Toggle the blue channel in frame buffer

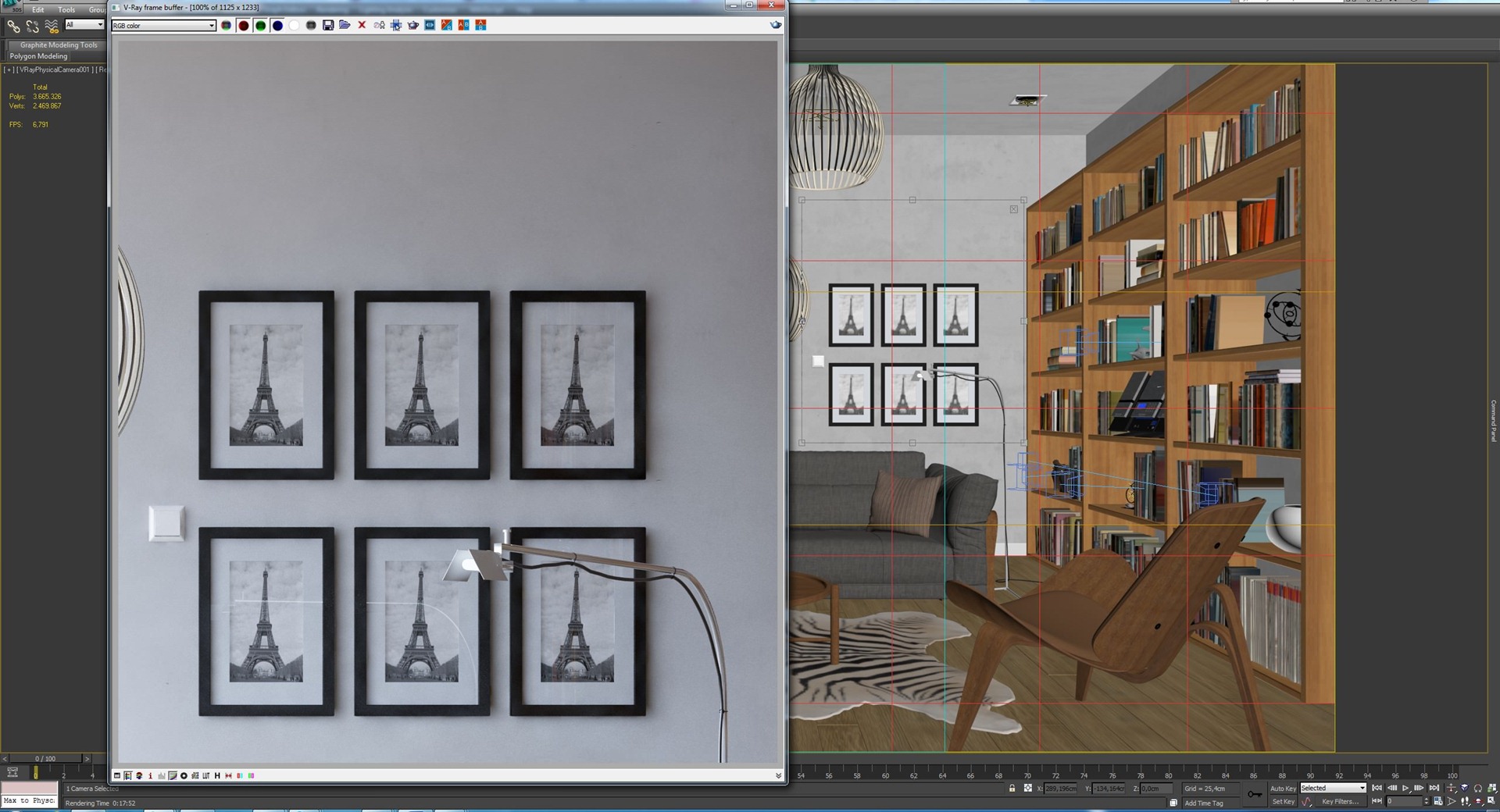tap(277, 26)
